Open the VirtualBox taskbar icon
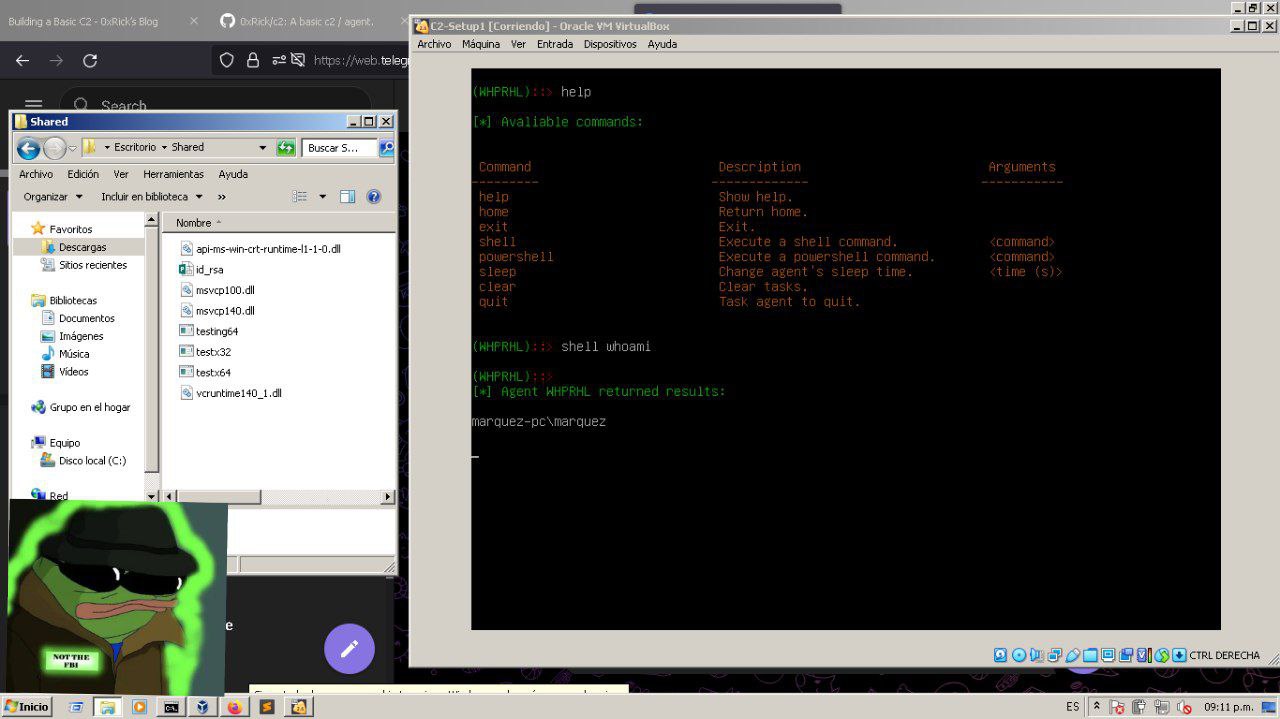 tap(202, 707)
